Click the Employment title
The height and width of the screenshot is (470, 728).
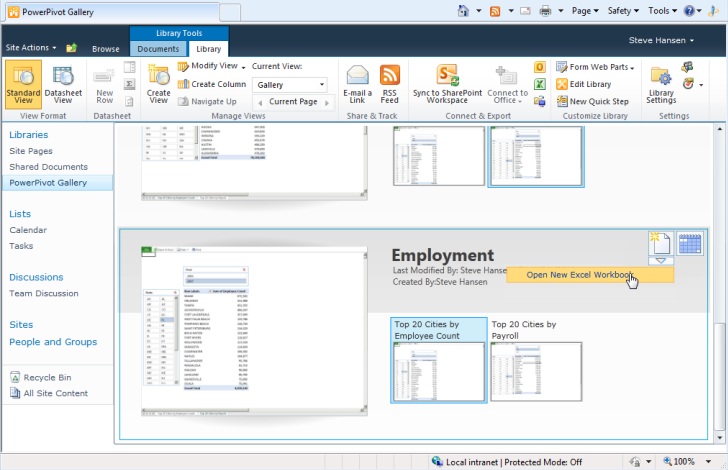[442, 255]
